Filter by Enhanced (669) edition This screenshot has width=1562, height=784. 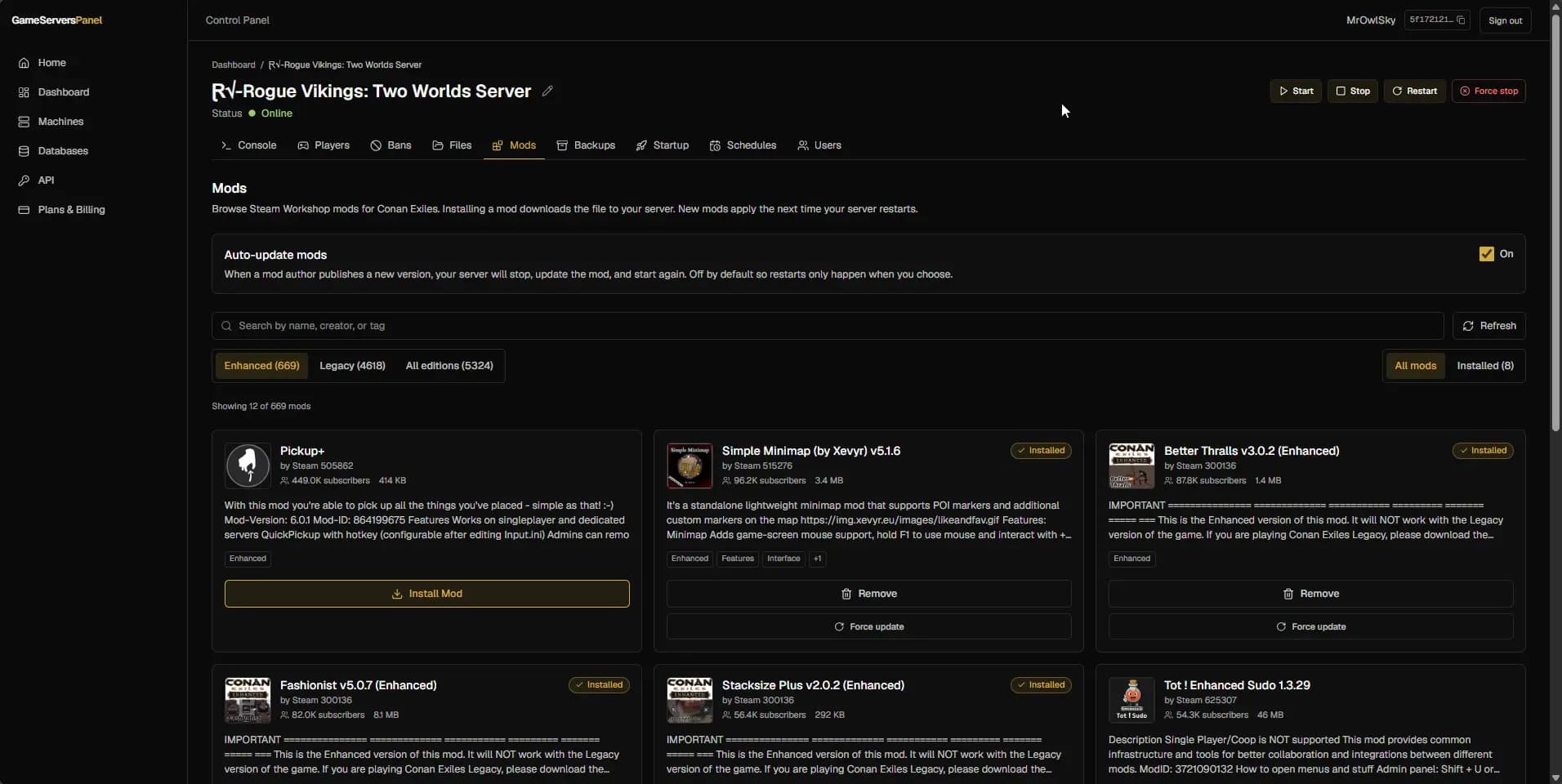[261, 366]
